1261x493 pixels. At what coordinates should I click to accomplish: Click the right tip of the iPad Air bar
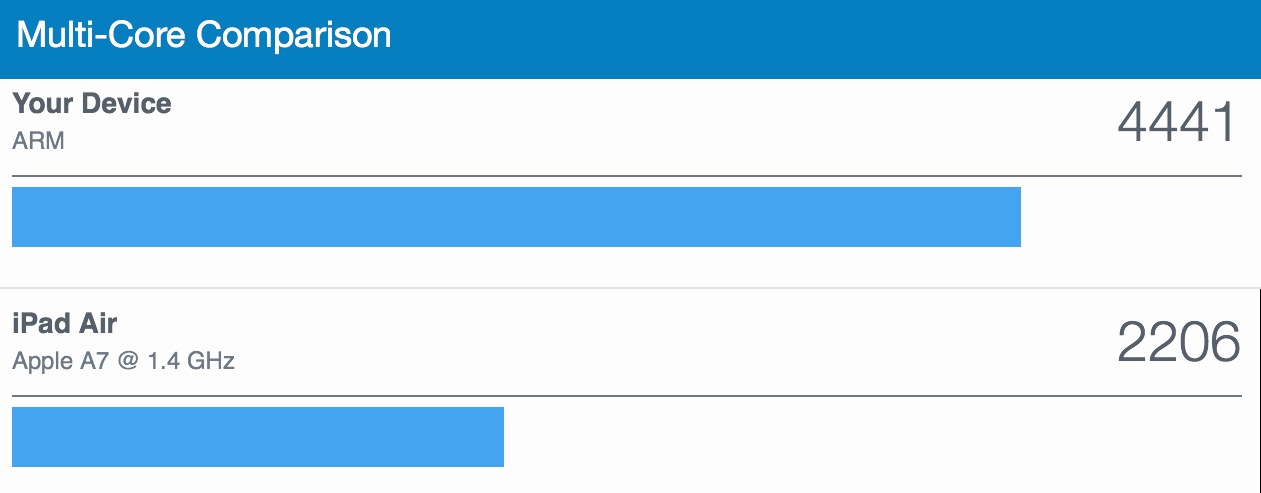[500, 436]
